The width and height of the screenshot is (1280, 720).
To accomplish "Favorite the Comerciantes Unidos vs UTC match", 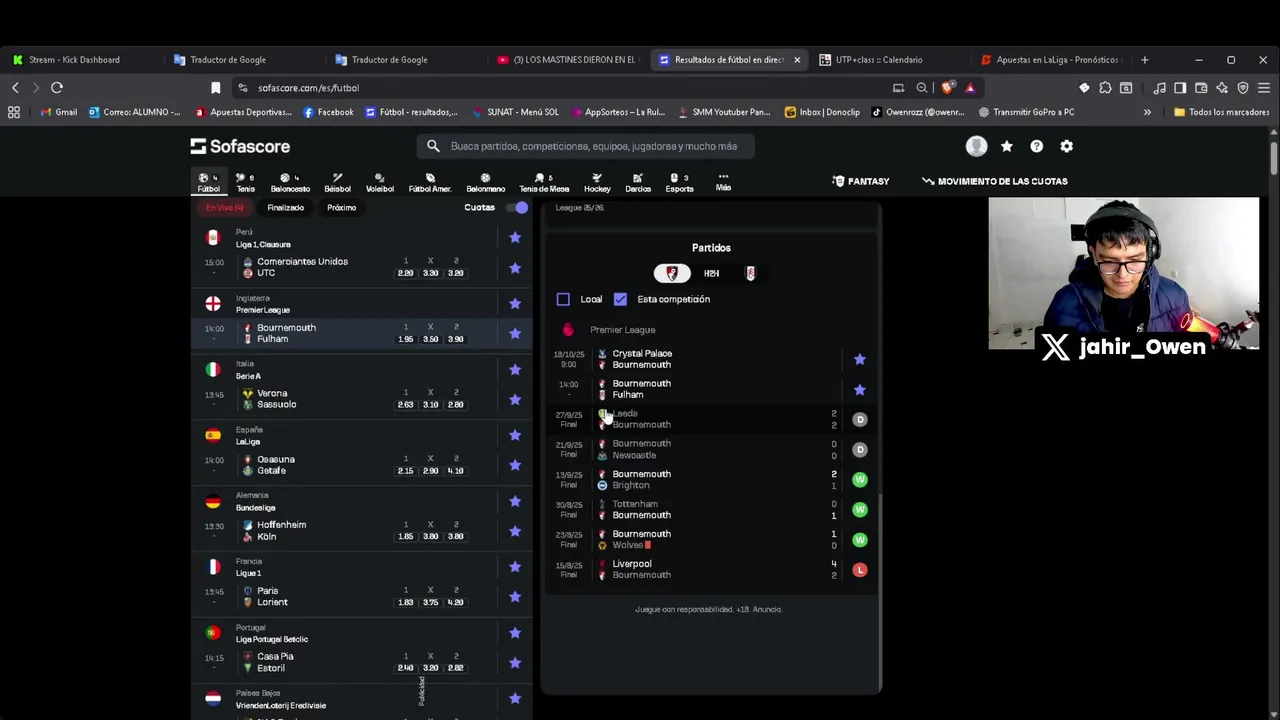I will click(515, 268).
